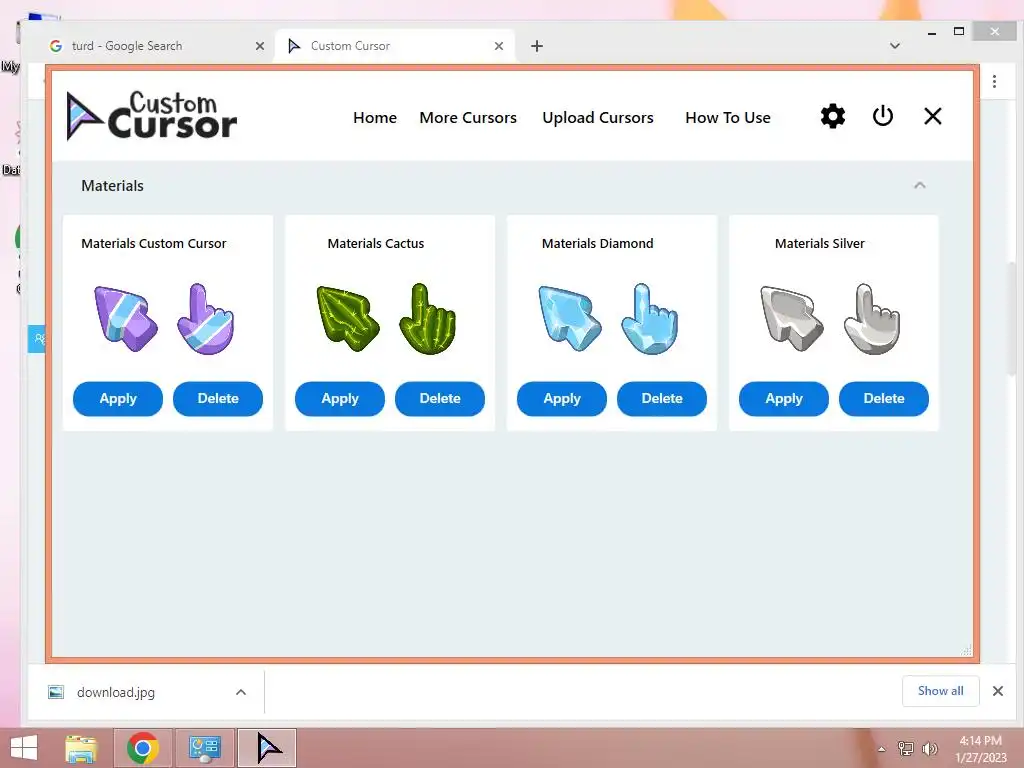Screen dimensions: 1024x768
Task: Collapse the Materials section chevron
Action: coord(920,185)
